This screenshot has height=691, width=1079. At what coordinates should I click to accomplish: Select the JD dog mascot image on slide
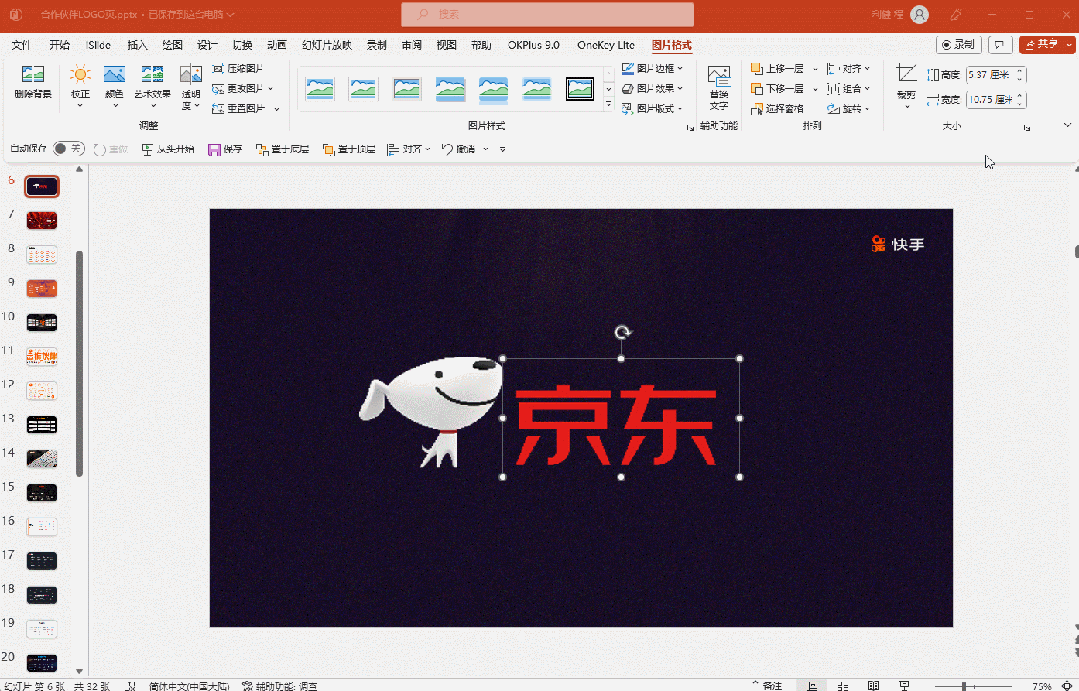pyautogui.click(x=431, y=412)
